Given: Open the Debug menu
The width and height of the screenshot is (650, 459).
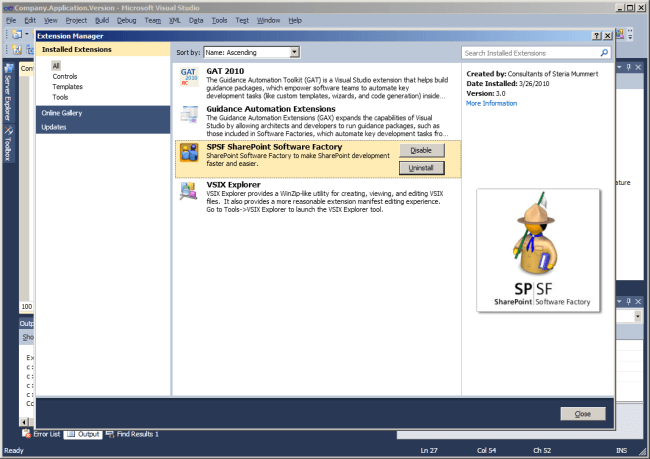Looking at the screenshot, I should click(126, 20).
